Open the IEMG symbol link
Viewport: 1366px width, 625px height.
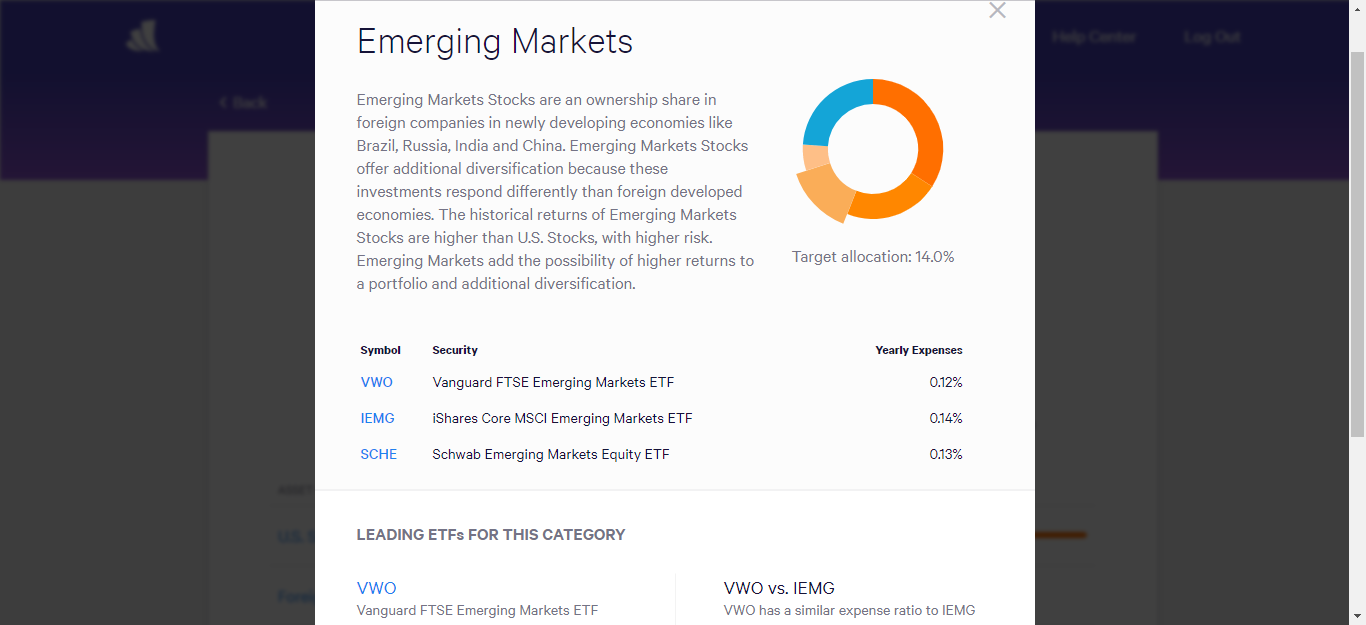pyautogui.click(x=378, y=418)
